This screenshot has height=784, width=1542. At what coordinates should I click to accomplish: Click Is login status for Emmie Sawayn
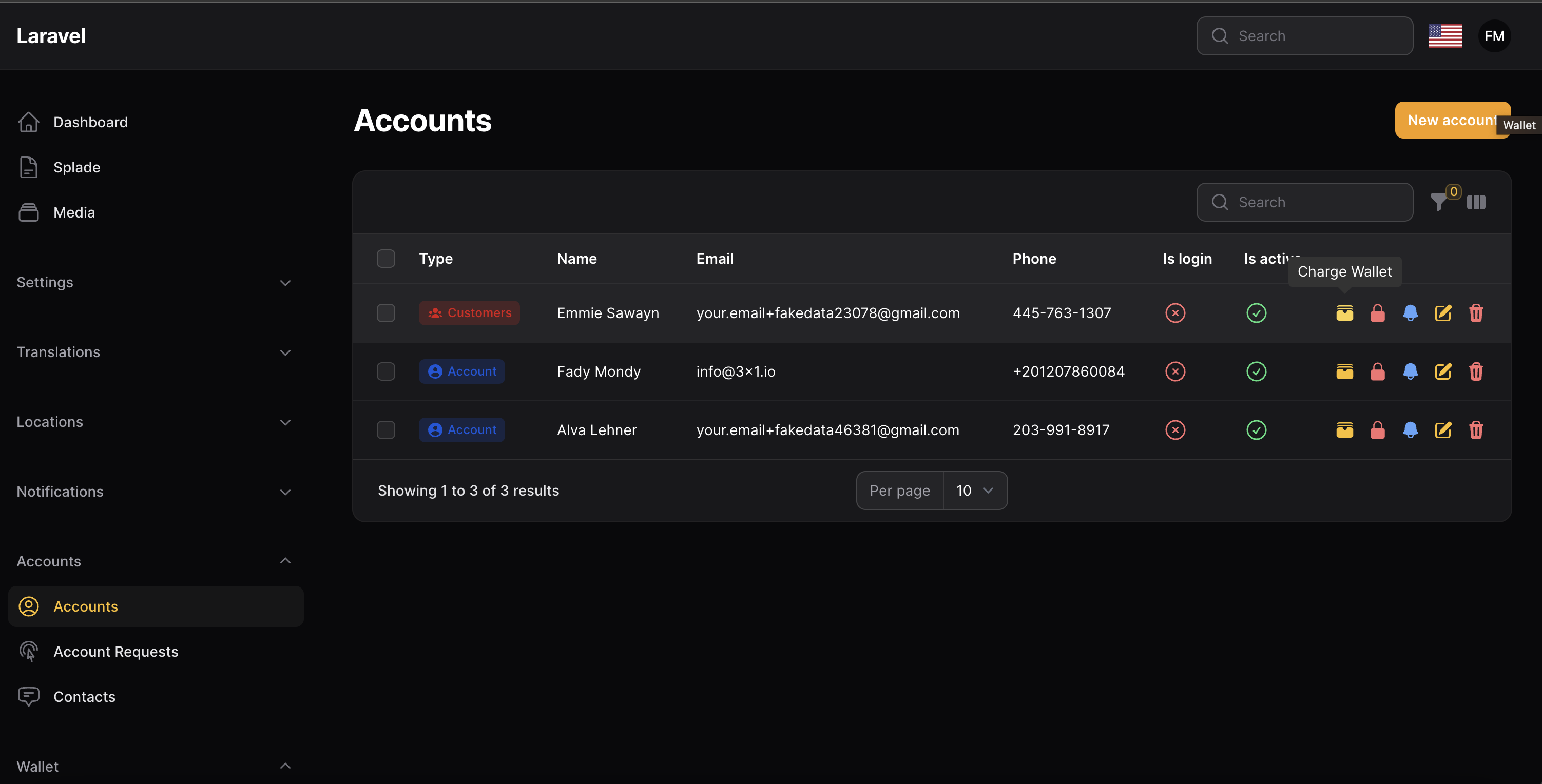1175,313
